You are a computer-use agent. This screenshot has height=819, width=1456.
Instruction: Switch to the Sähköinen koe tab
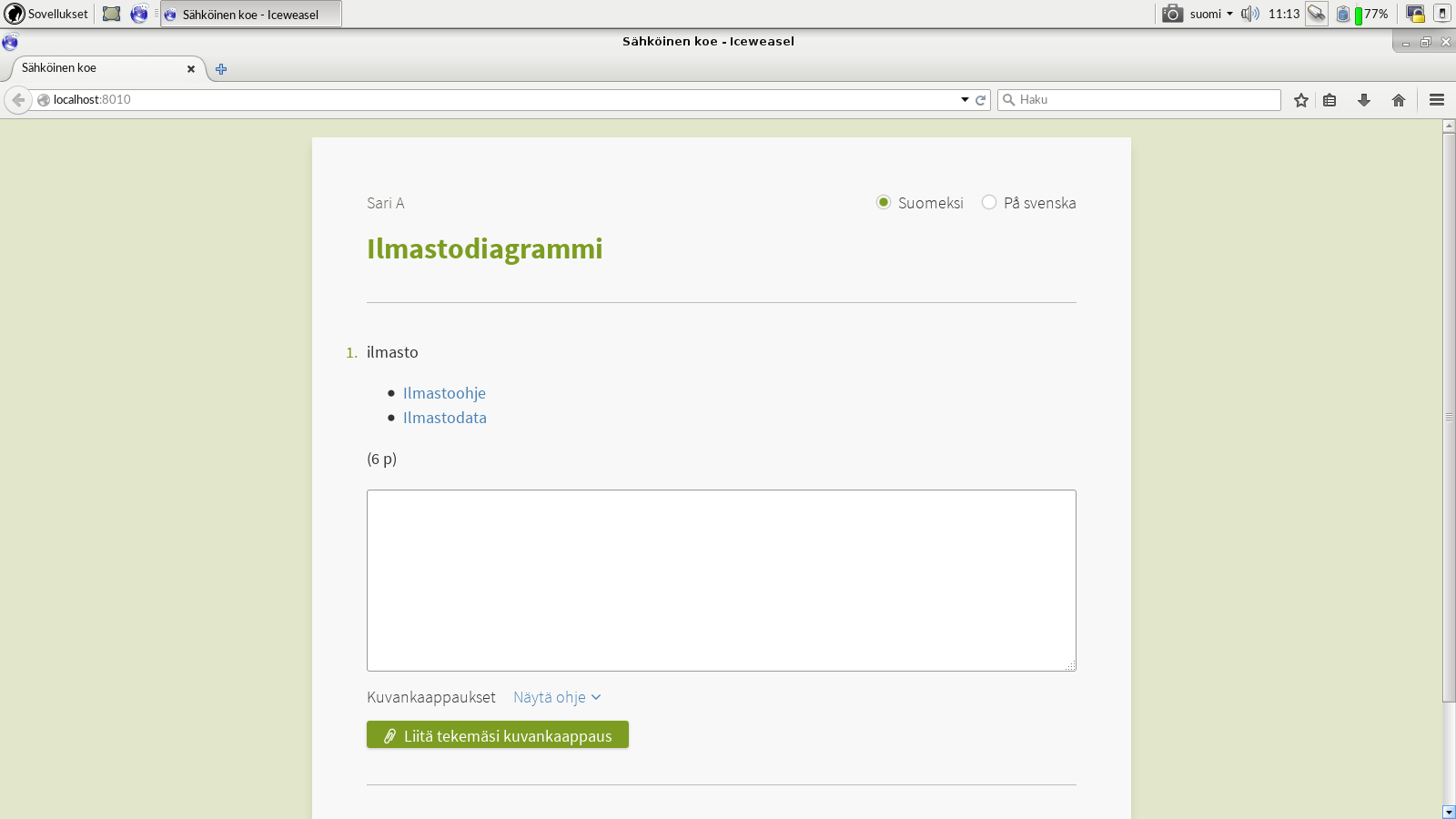point(100,68)
